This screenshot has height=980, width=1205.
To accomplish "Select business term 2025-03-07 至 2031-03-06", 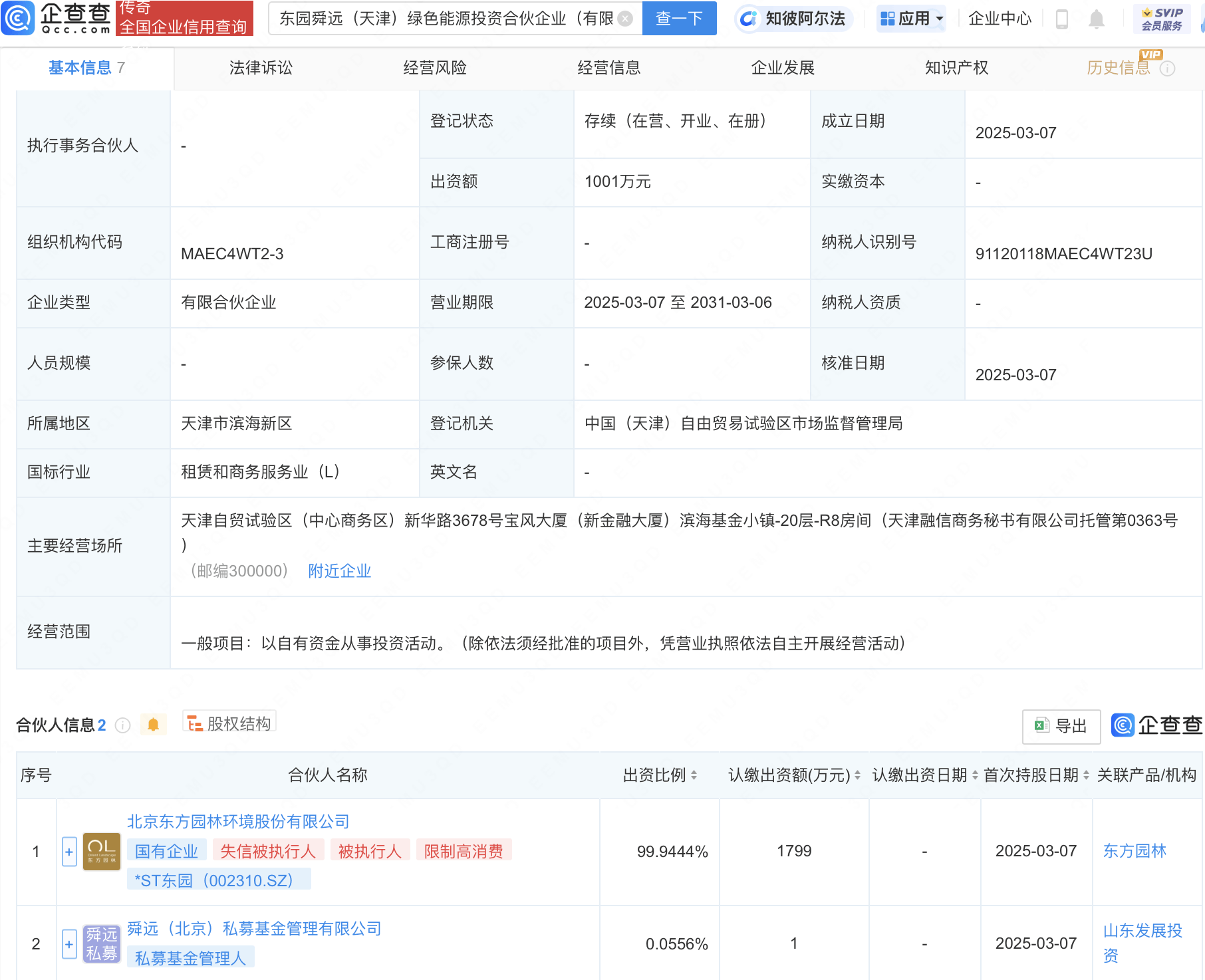I will point(678,303).
